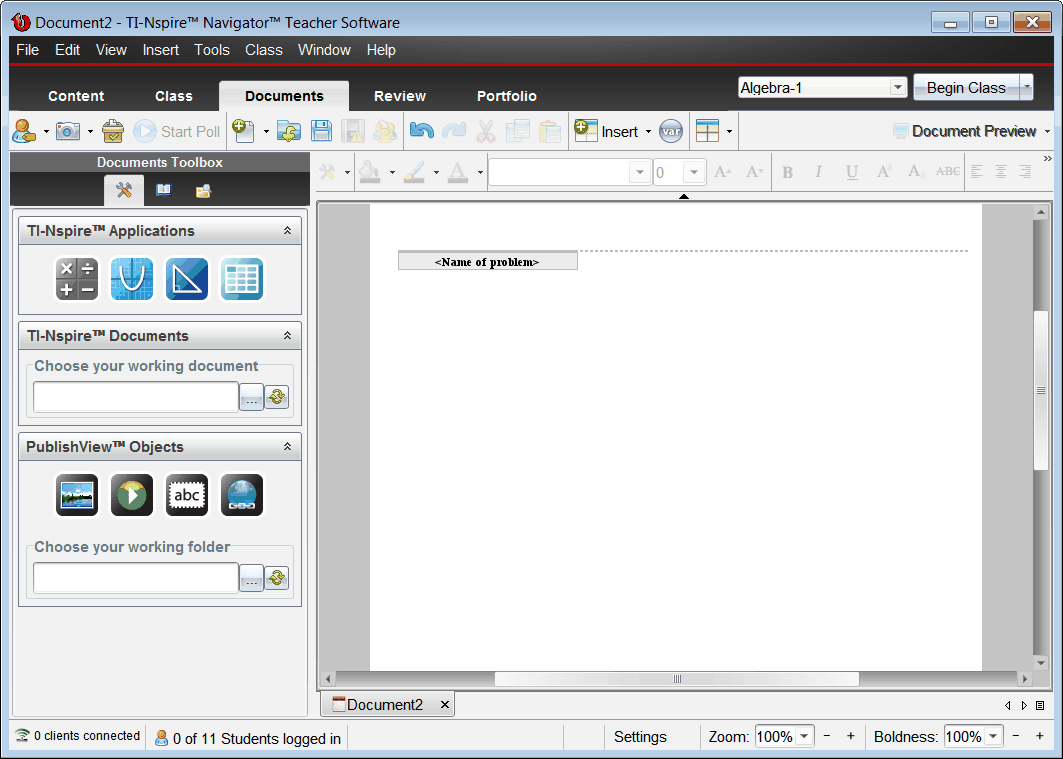The image size is (1063, 759).
Task: Add a text box object
Action: [187, 495]
